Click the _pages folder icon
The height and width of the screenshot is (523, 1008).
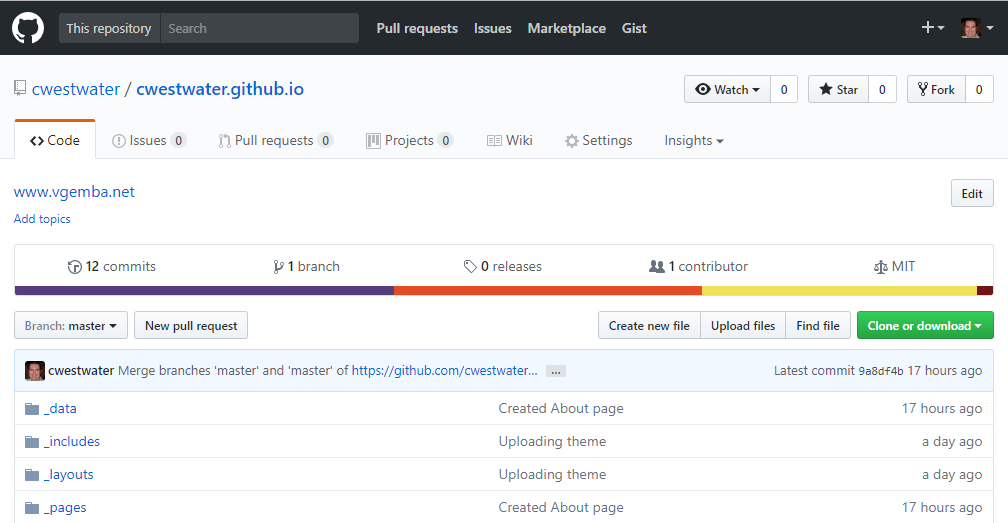(32, 508)
